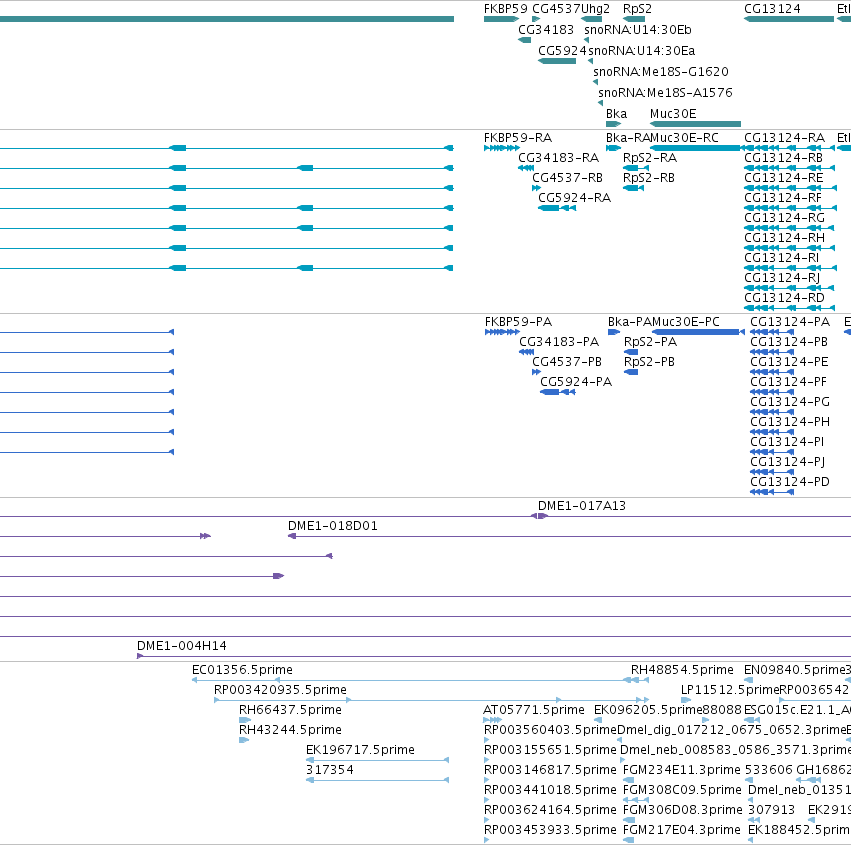Open the Muc30E-PC coding sequence
851x845 pixels.
[698, 332]
